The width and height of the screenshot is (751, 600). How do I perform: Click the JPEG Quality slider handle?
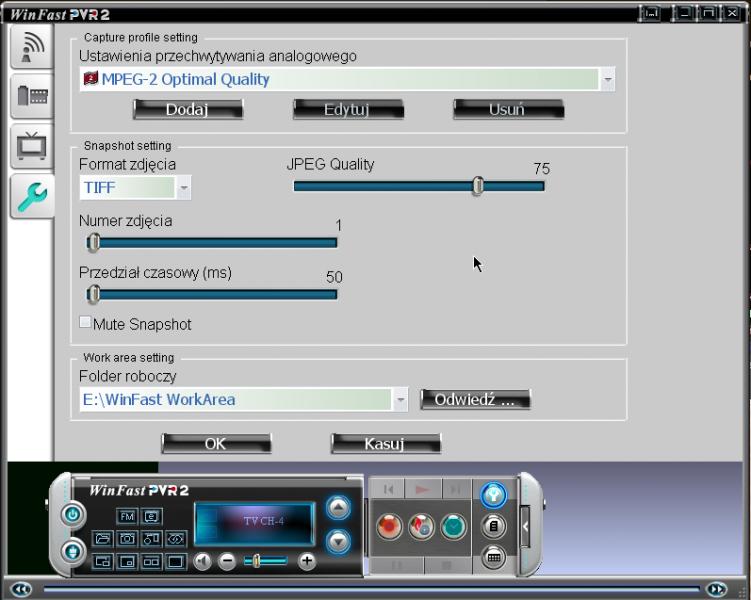[x=477, y=186]
